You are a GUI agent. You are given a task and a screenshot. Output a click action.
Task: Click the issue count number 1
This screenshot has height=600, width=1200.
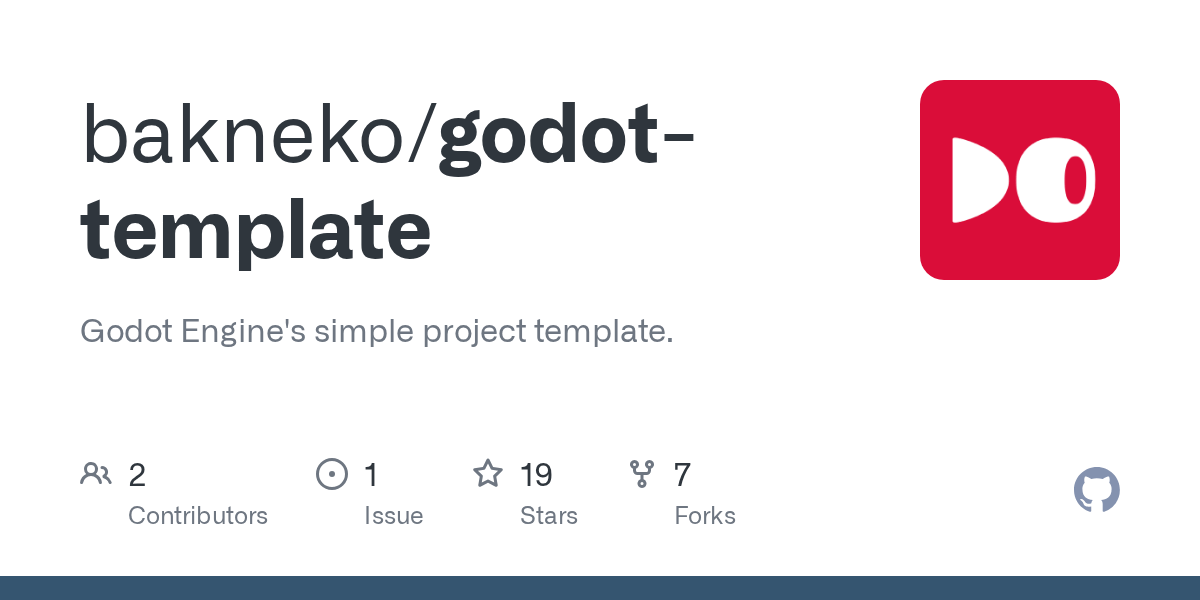click(x=371, y=475)
